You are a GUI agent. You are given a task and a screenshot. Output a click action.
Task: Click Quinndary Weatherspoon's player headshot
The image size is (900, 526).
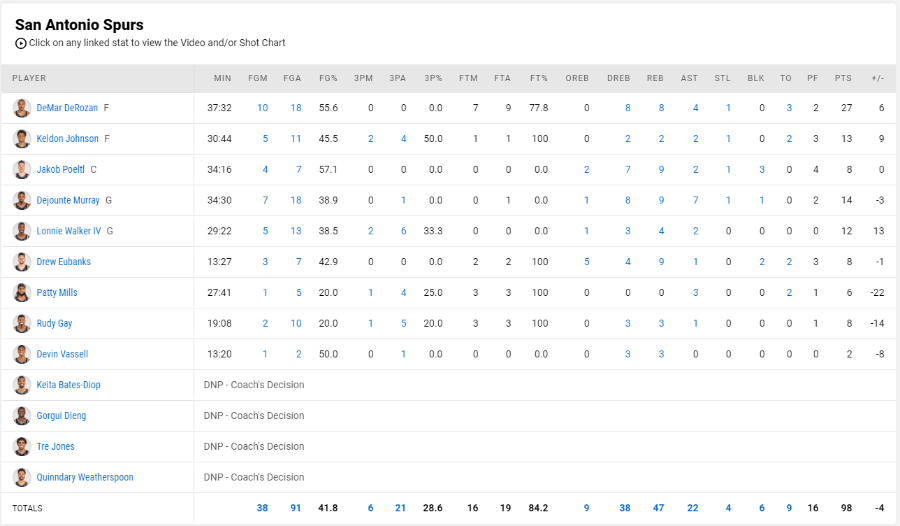(x=22, y=477)
